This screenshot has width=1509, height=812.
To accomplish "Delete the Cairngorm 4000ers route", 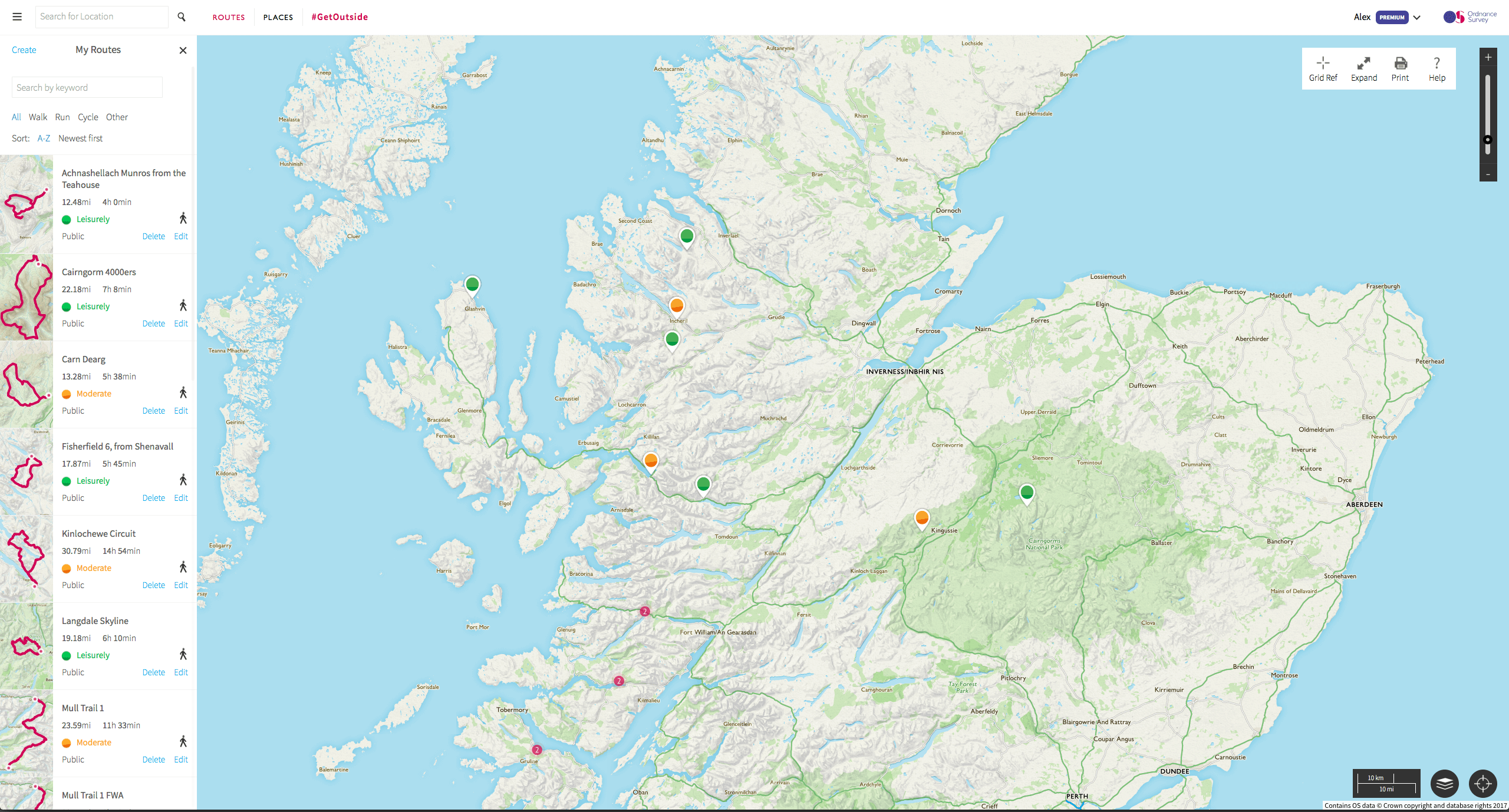I will (x=153, y=324).
